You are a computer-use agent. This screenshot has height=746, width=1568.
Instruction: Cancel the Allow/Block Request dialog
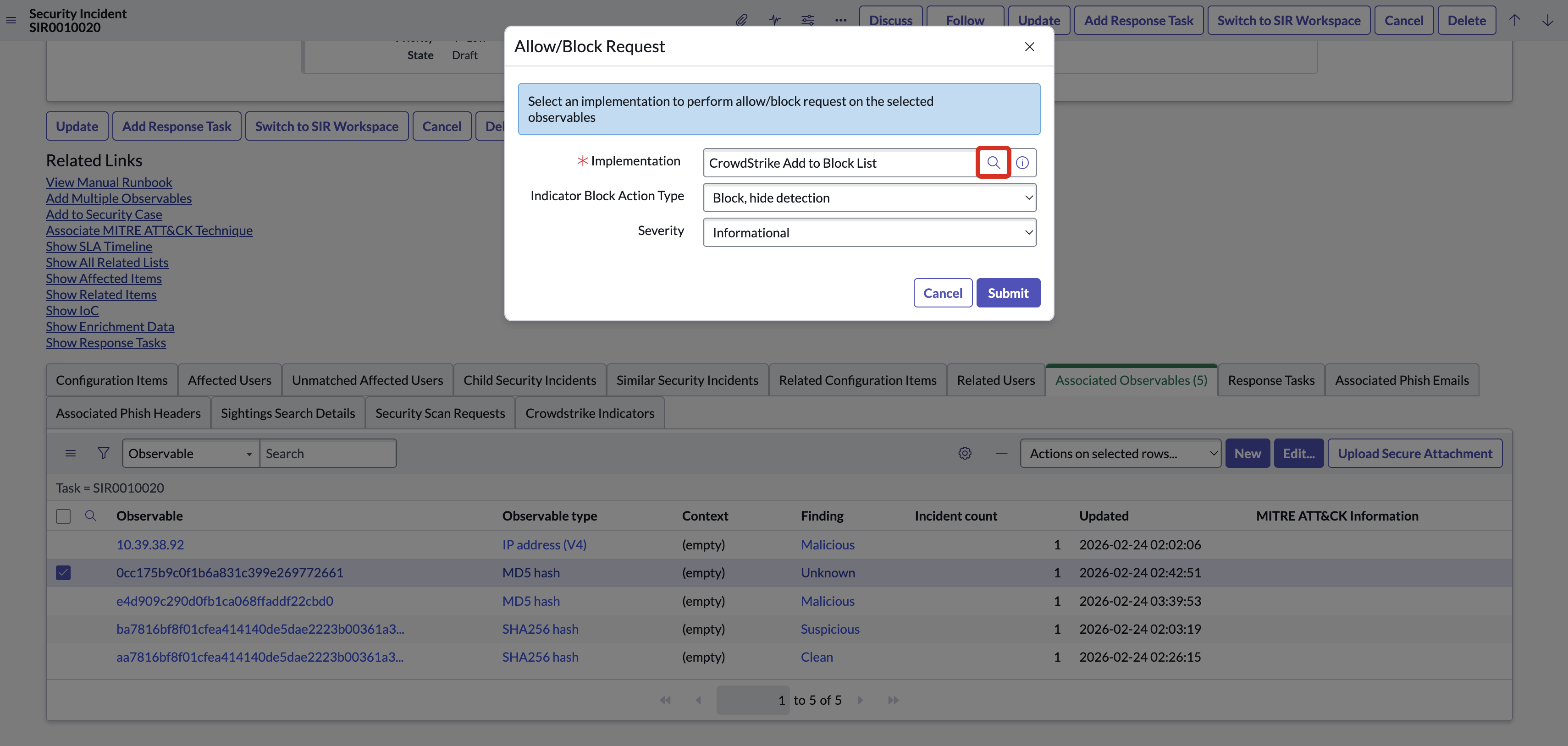943,293
